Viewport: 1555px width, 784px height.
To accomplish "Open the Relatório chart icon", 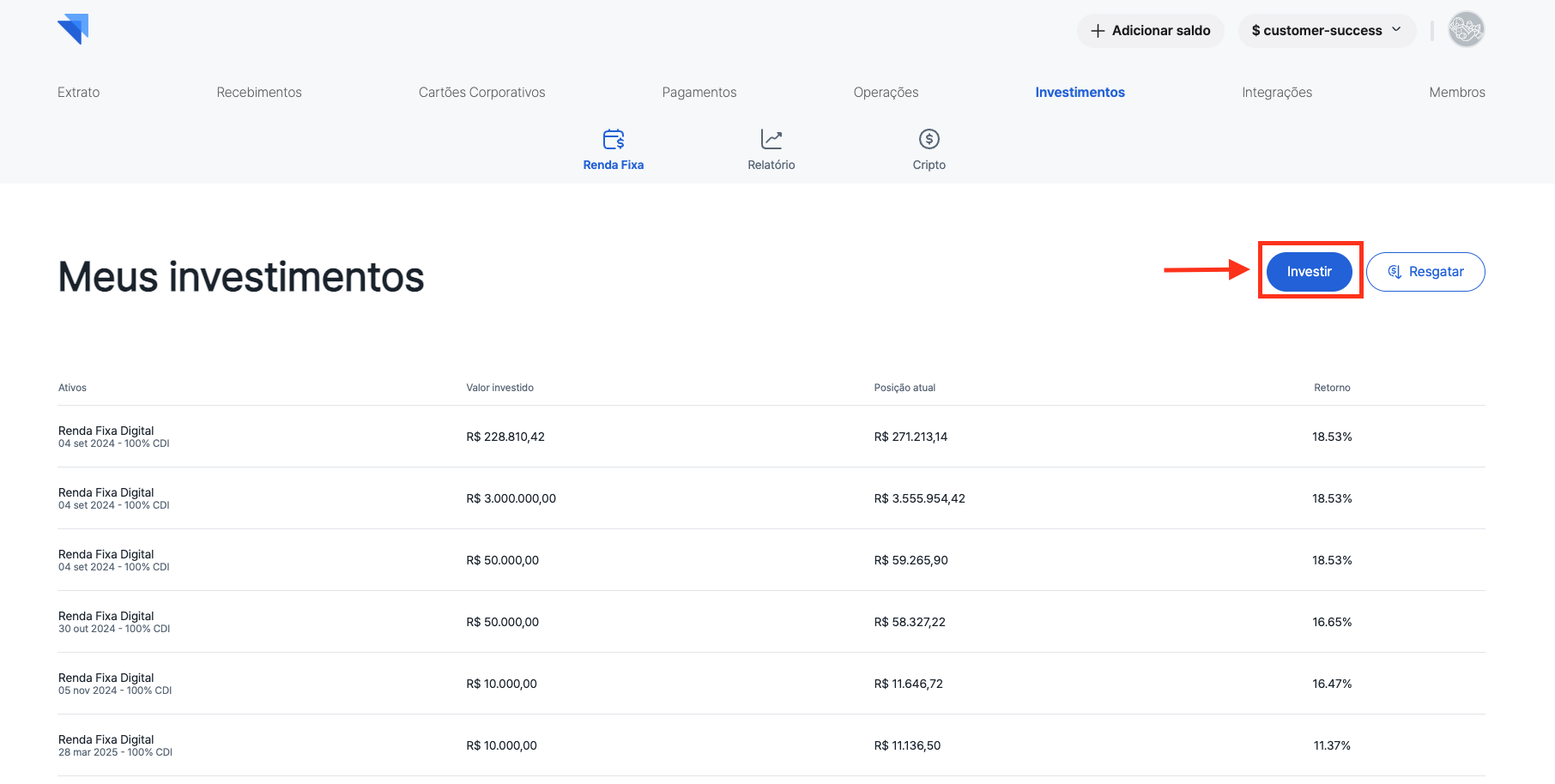I will click(x=771, y=139).
